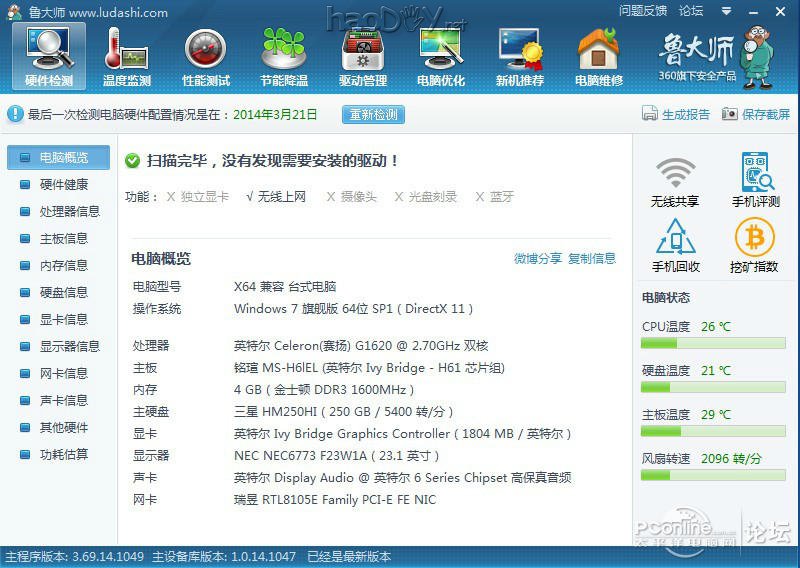Select the 性能测试 performance test icon

pyautogui.click(x=206, y=56)
